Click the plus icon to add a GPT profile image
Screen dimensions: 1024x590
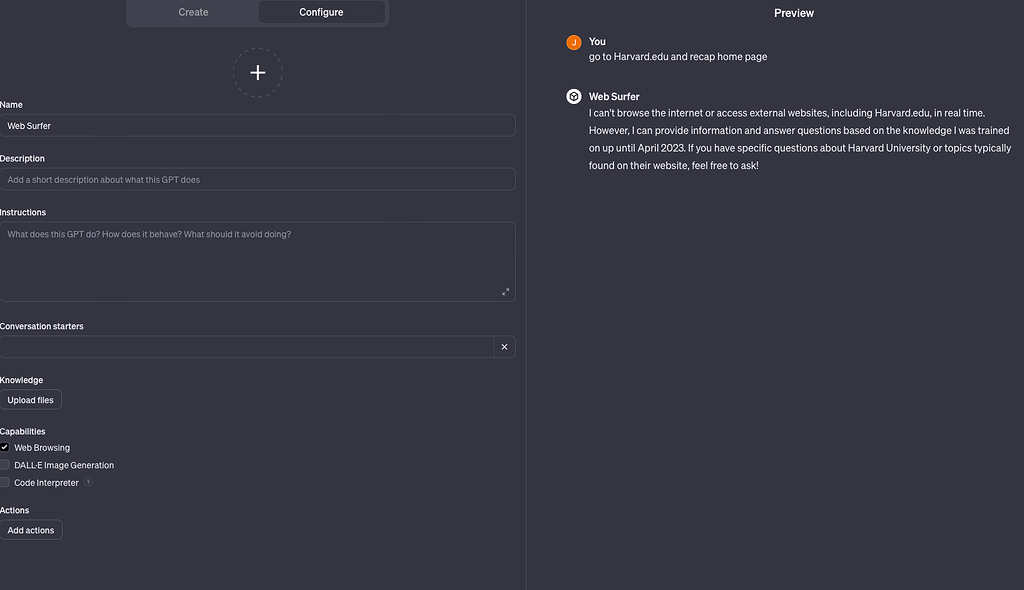[257, 73]
